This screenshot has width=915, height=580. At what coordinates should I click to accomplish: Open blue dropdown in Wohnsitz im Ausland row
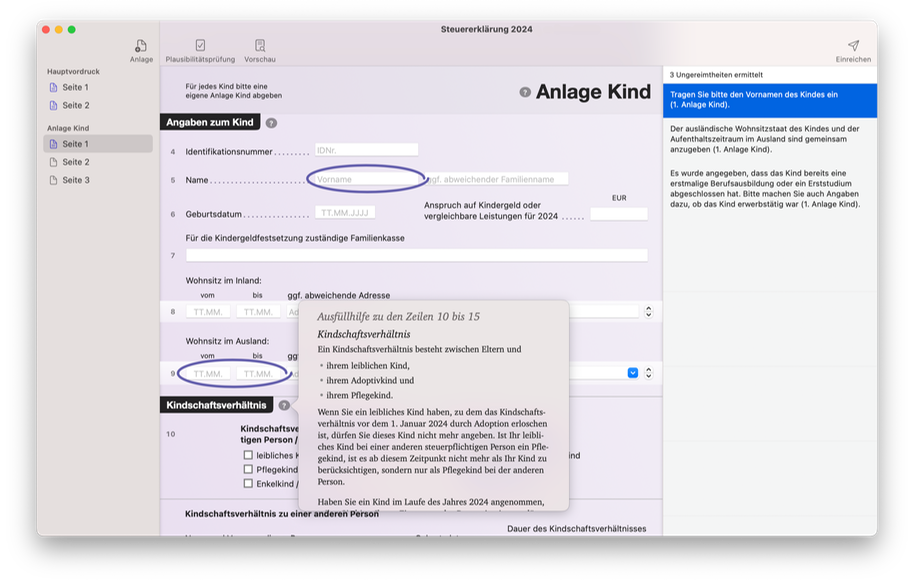(632, 373)
